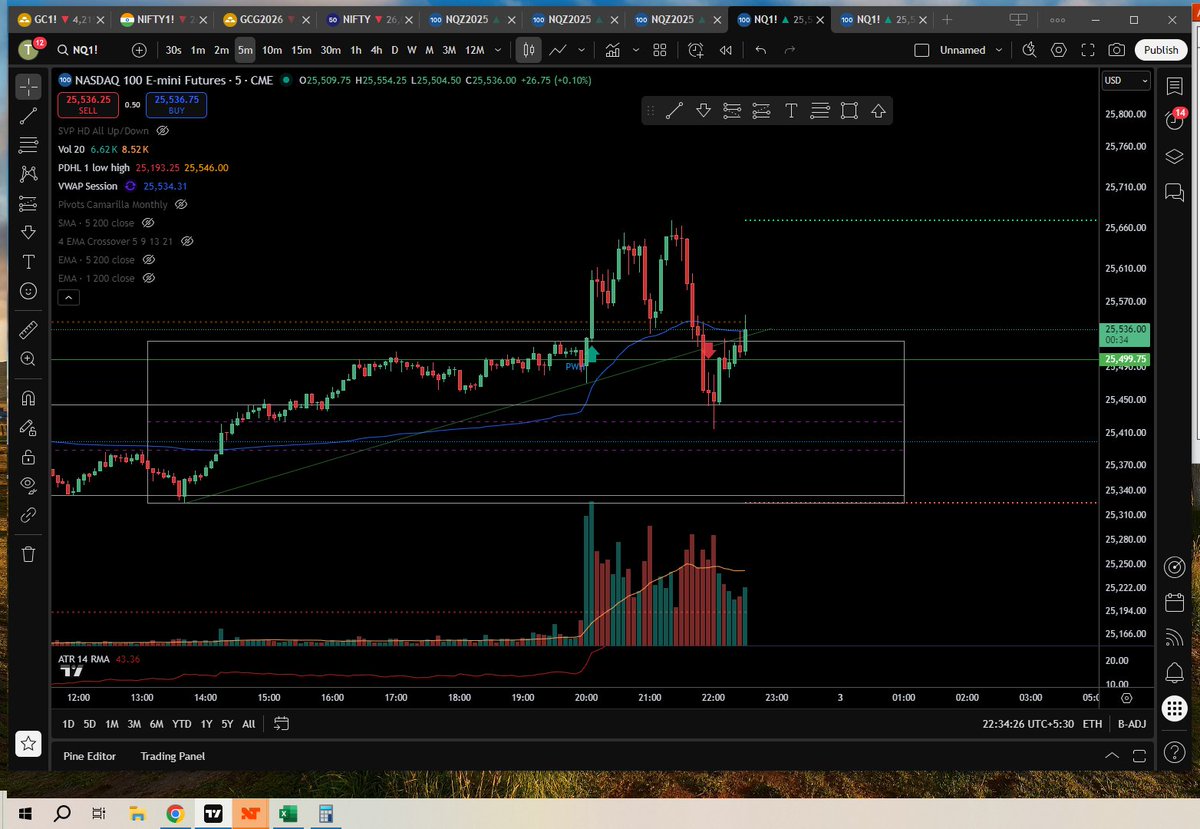Click add symbol plus icon next to NQ1!

coord(139,50)
